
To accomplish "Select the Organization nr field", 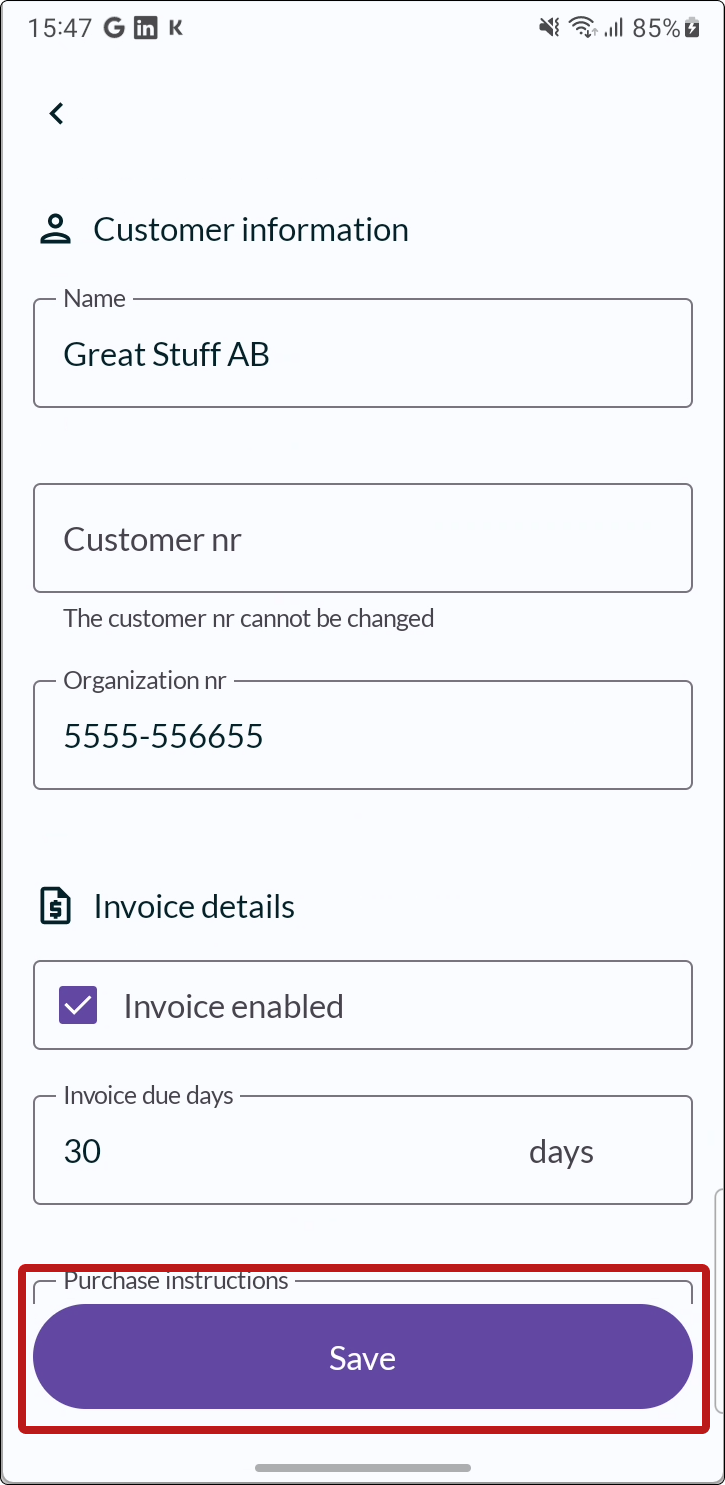I will (363, 735).
